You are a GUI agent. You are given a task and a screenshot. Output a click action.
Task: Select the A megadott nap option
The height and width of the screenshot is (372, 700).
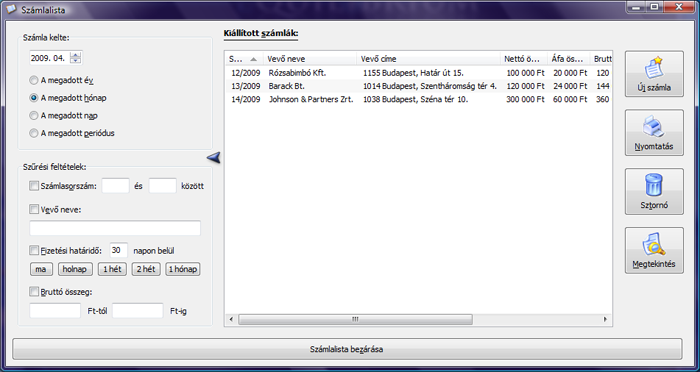33,116
